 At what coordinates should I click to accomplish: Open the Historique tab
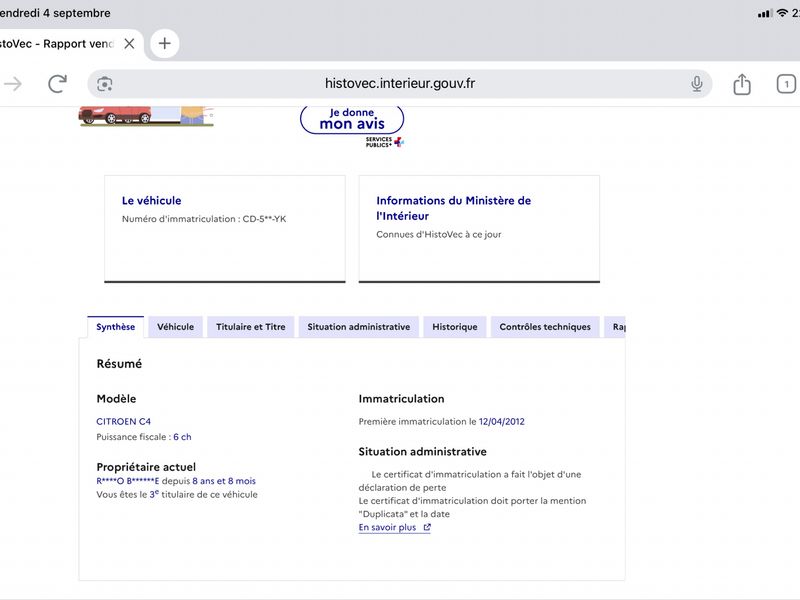pos(455,327)
